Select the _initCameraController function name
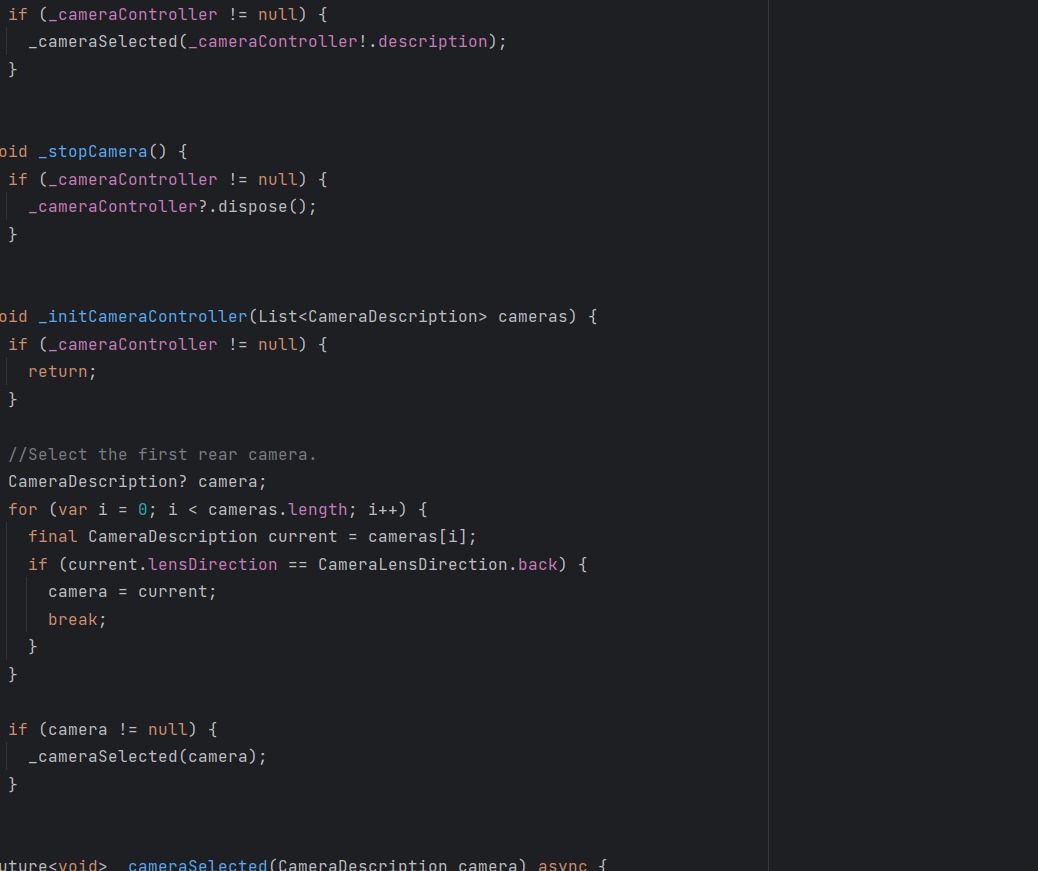This screenshot has height=871, width=1038. [x=142, y=316]
